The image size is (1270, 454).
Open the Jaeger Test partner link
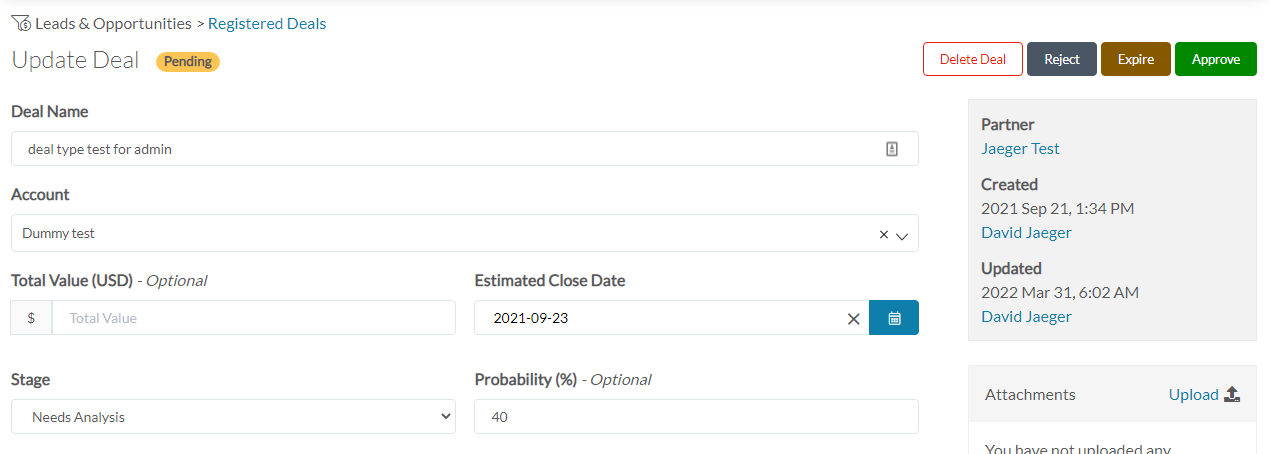pos(1020,148)
